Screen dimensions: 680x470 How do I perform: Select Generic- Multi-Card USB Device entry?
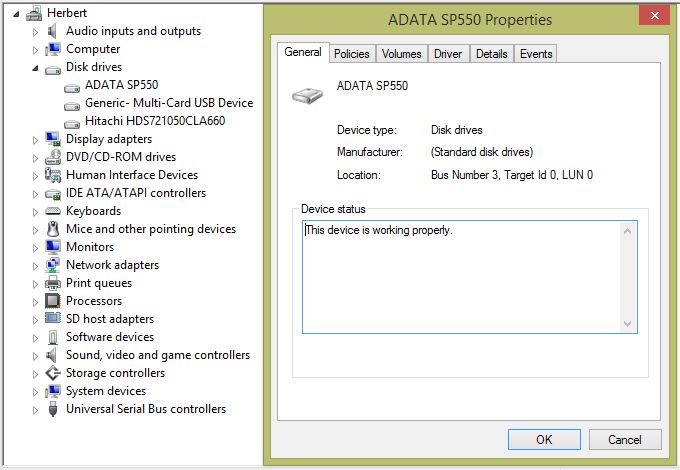[x=169, y=103]
